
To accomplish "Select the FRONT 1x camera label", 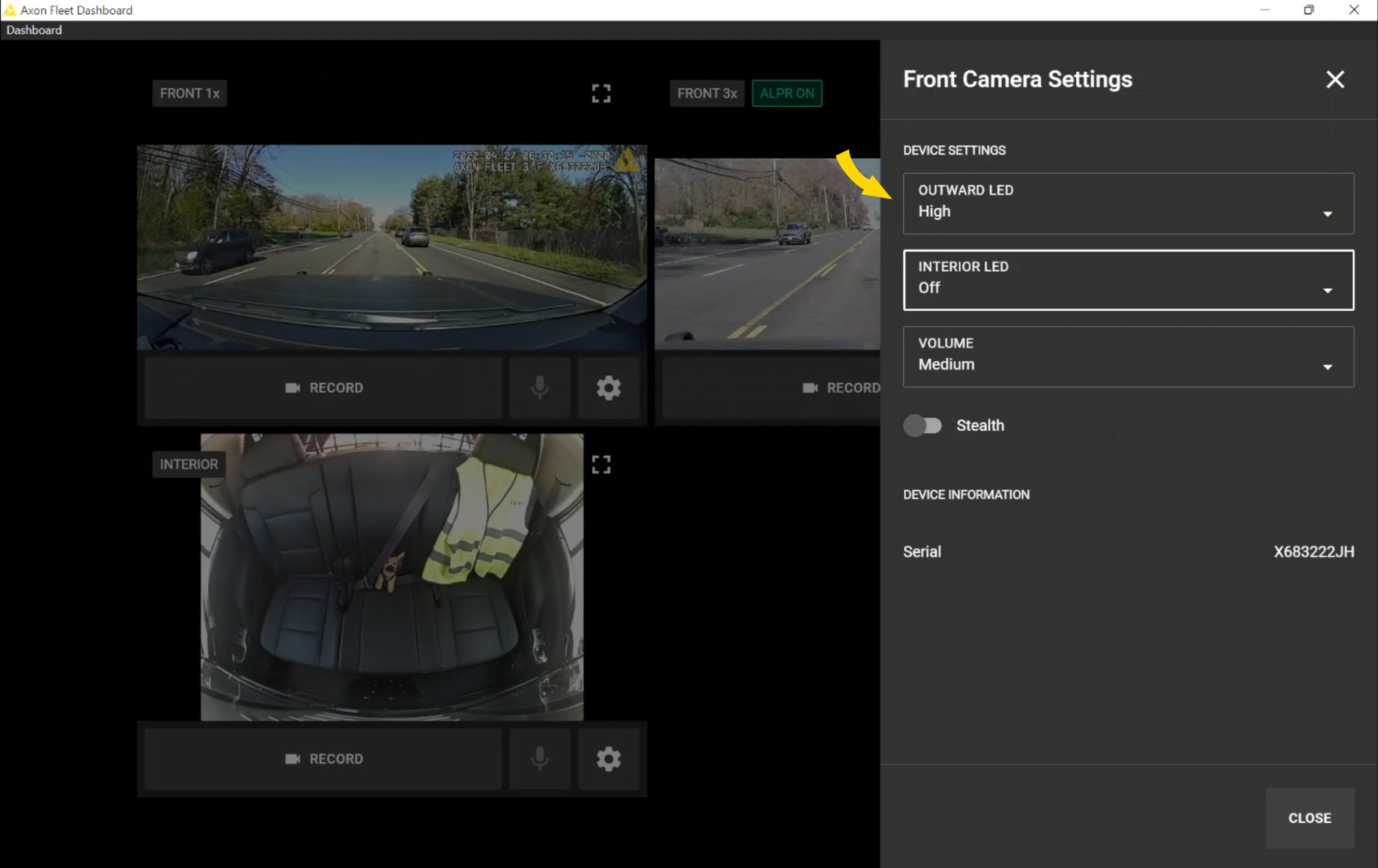I will pyautogui.click(x=189, y=93).
